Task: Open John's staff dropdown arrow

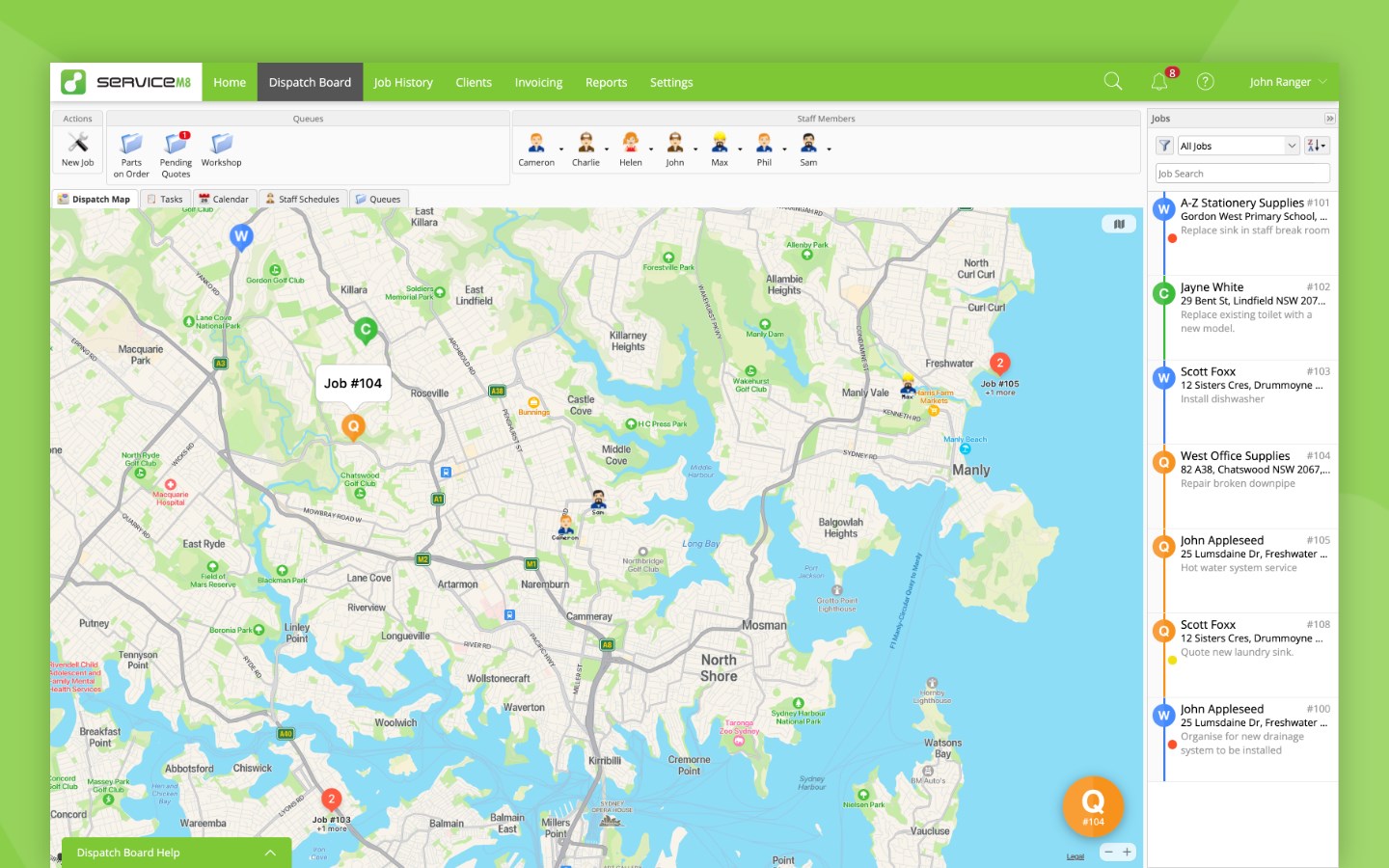Action: [x=695, y=149]
